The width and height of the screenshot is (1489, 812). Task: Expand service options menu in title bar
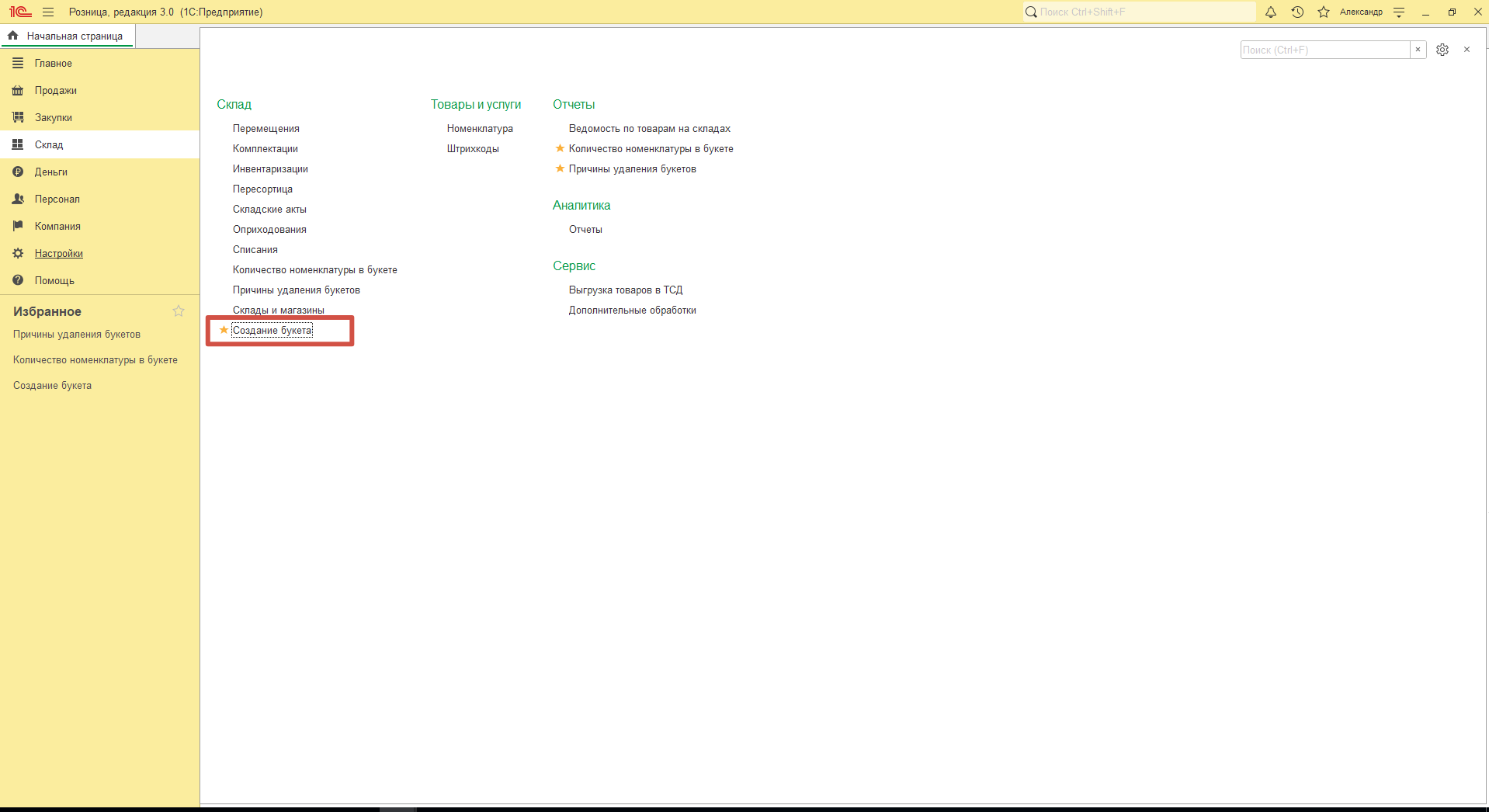[1399, 12]
